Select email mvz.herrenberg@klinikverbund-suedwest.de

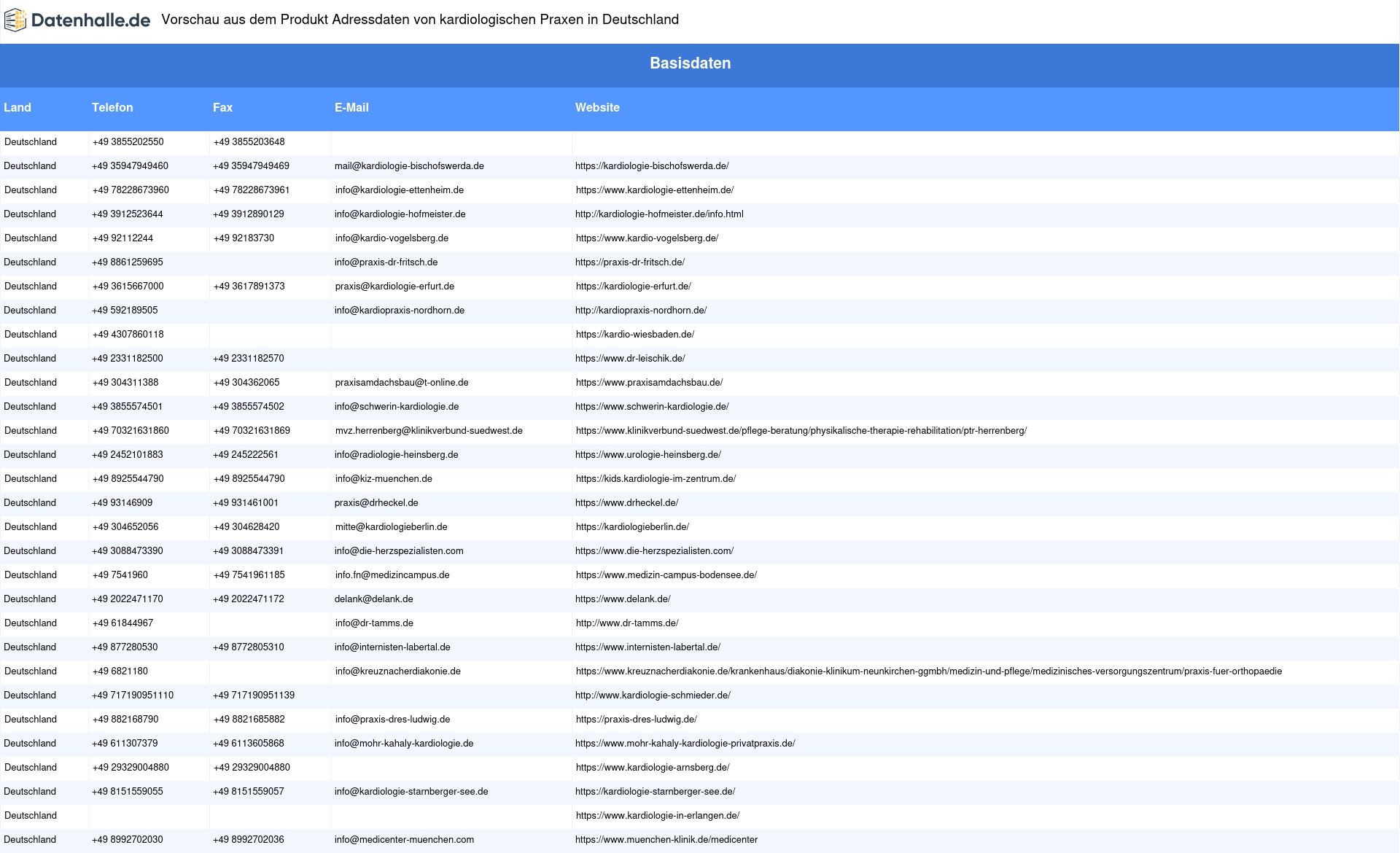point(429,431)
